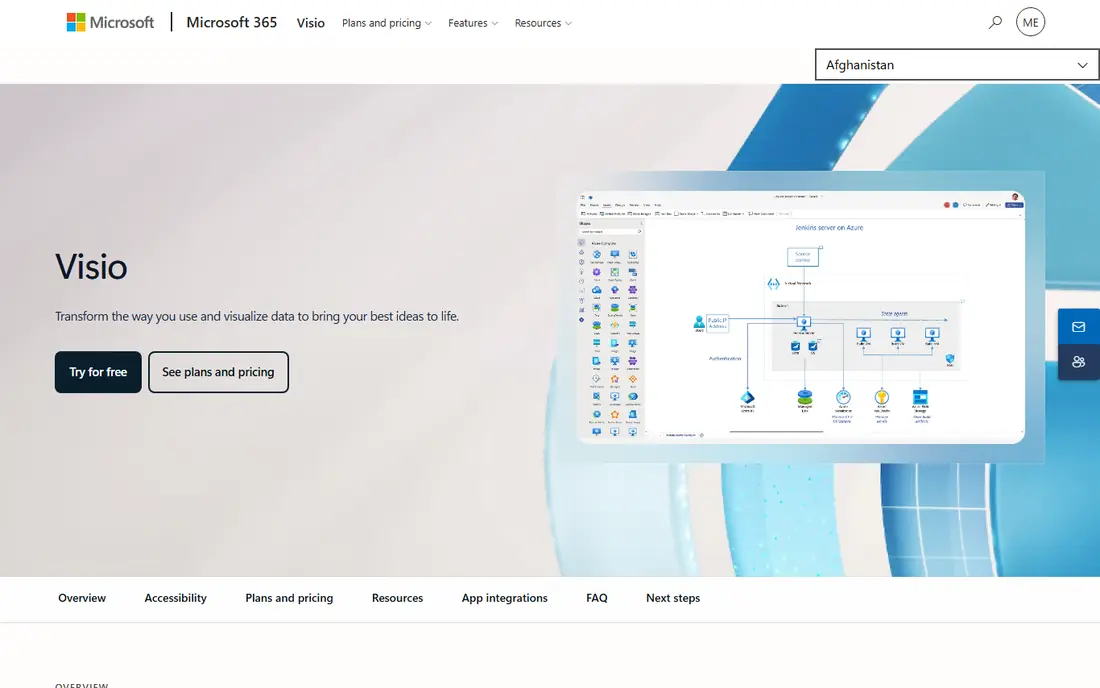Viewport: 1100px width, 688px height.
Task: Click the Try for free button
Action: coord(98,372)
